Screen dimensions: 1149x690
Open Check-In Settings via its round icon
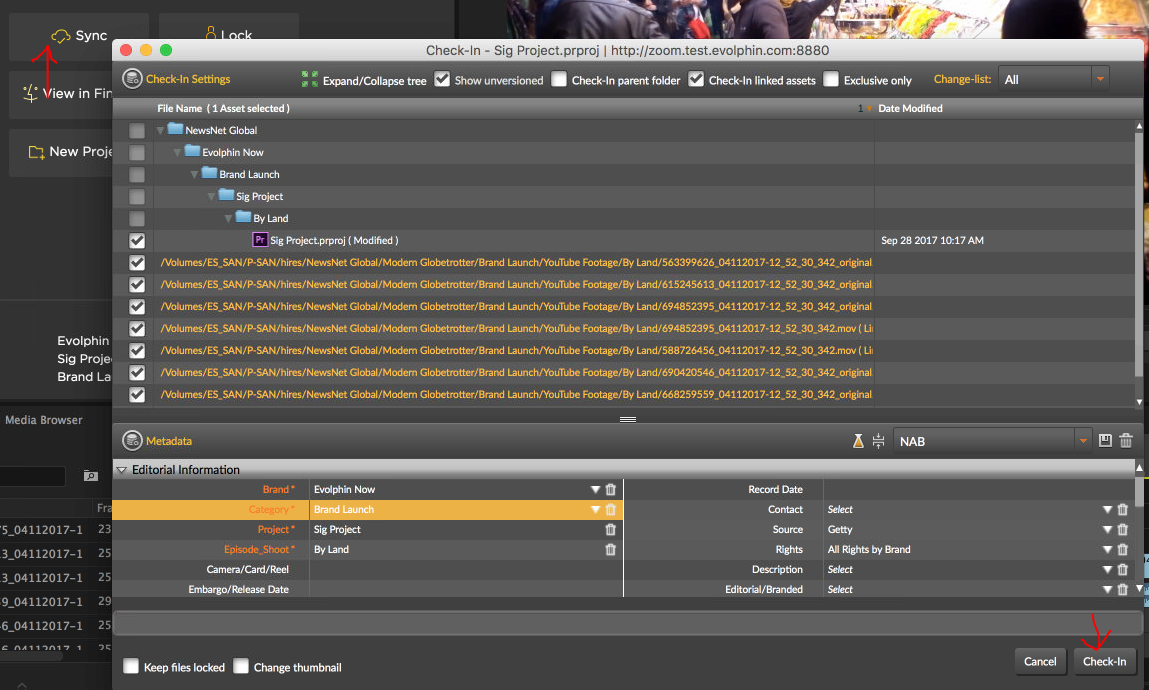point(132,78)
